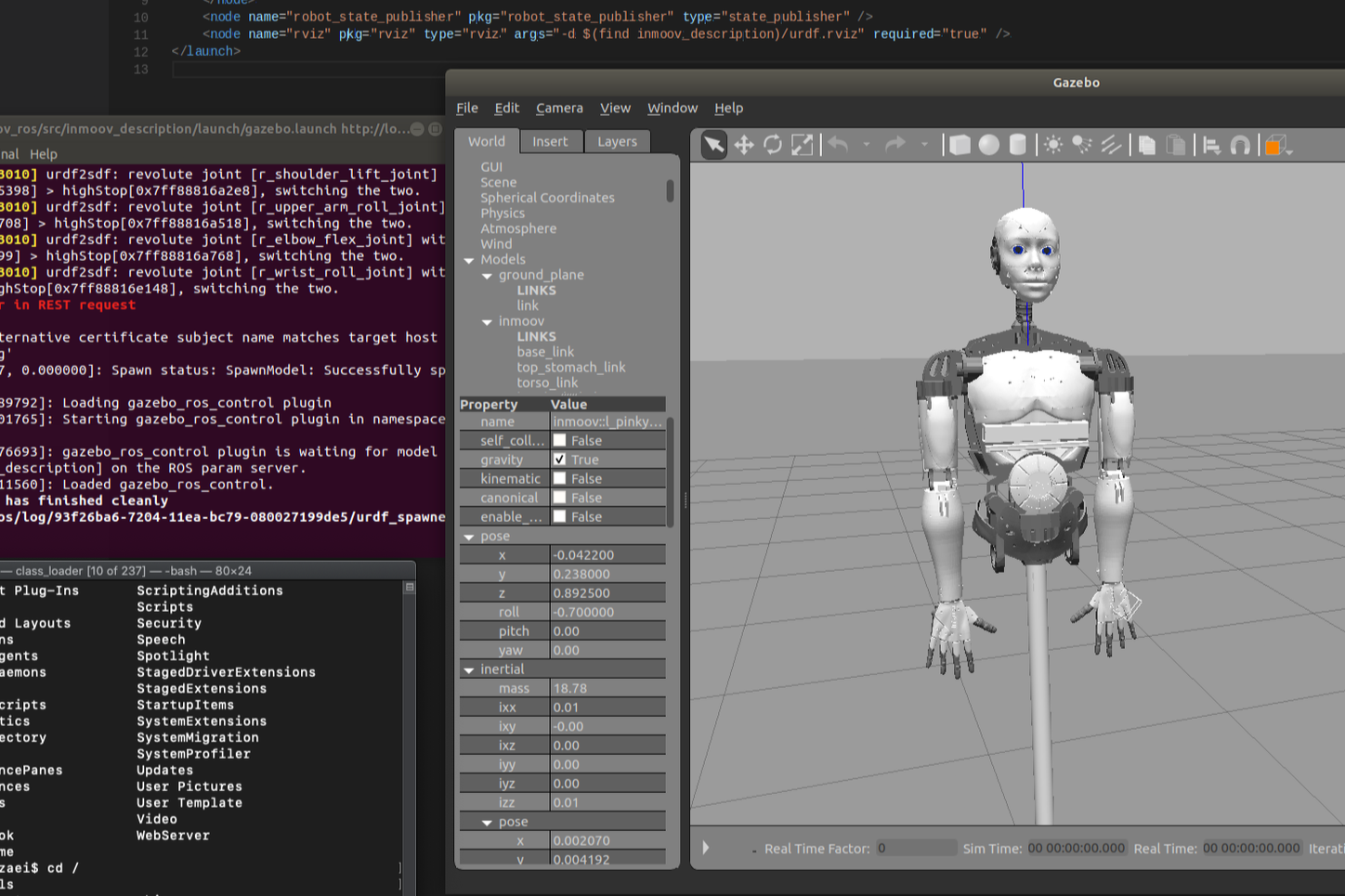Screen dimensions: 1345x896
Task: Select Scene in the world tree
Action: click(x=499, y=182)
